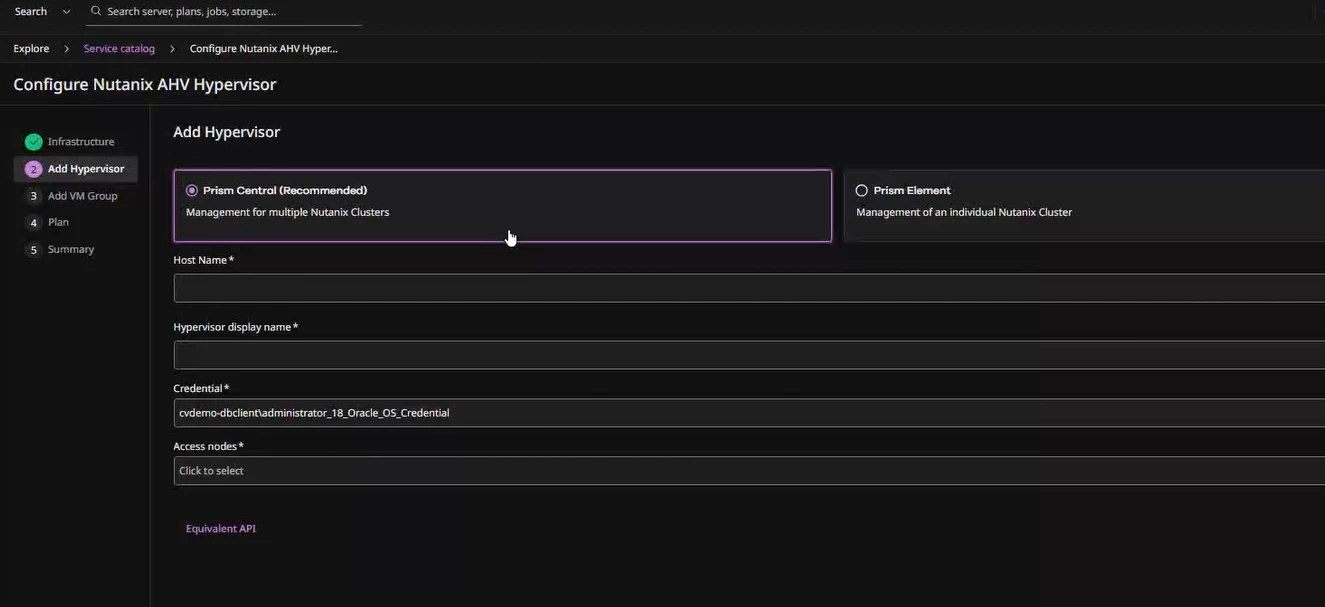The height and width of the screenshot is (607, 1325).
Task: Click the step 5 number badge
Action: [33, 250]
